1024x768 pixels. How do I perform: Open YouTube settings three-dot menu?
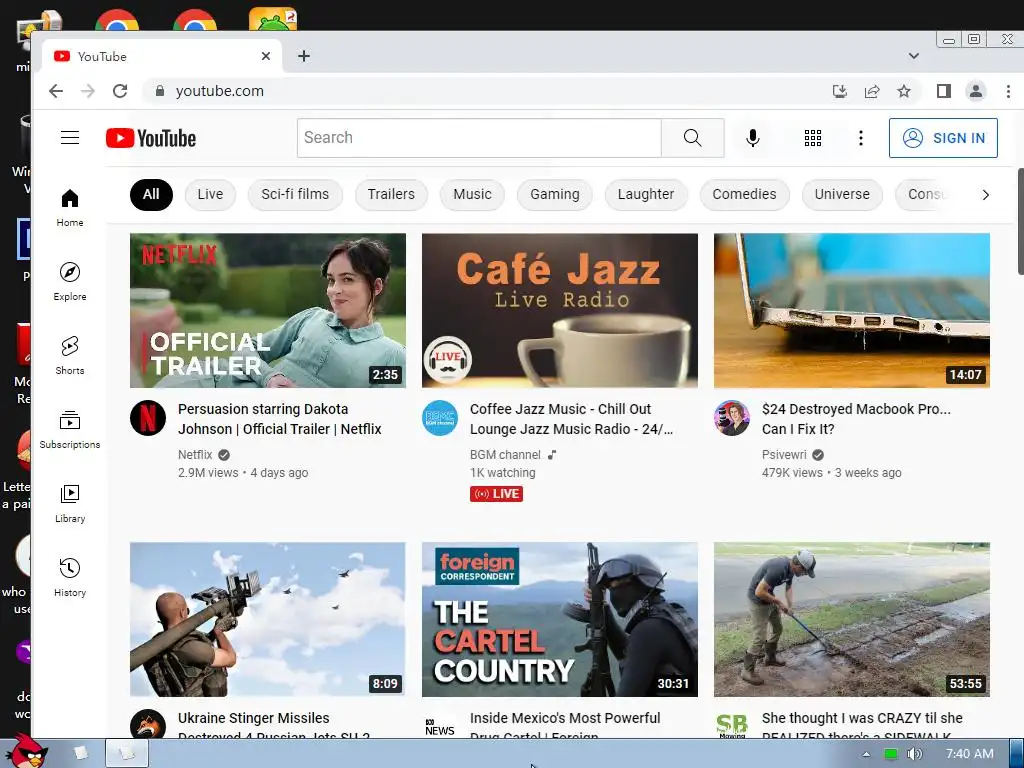[861, 138]
